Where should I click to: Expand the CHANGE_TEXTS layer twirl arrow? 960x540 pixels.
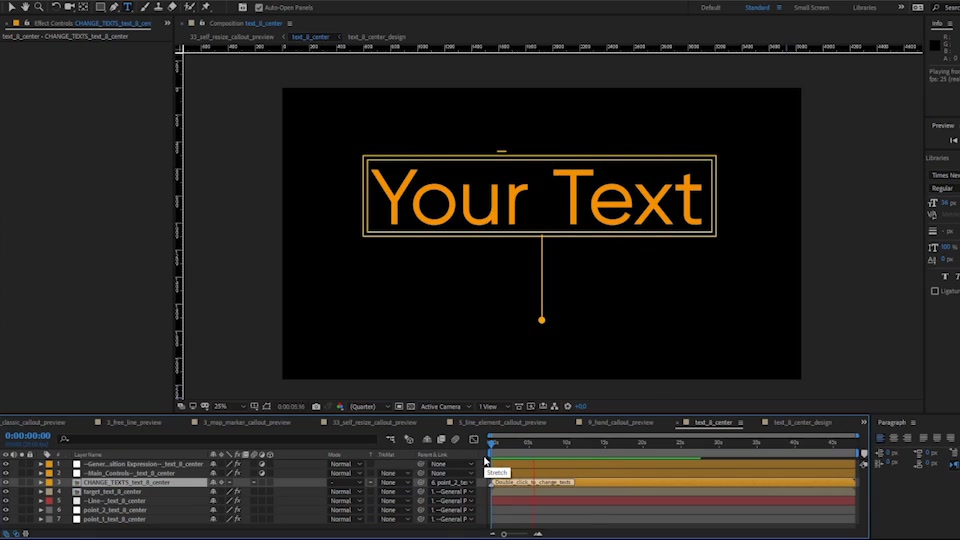coord(40,482)
